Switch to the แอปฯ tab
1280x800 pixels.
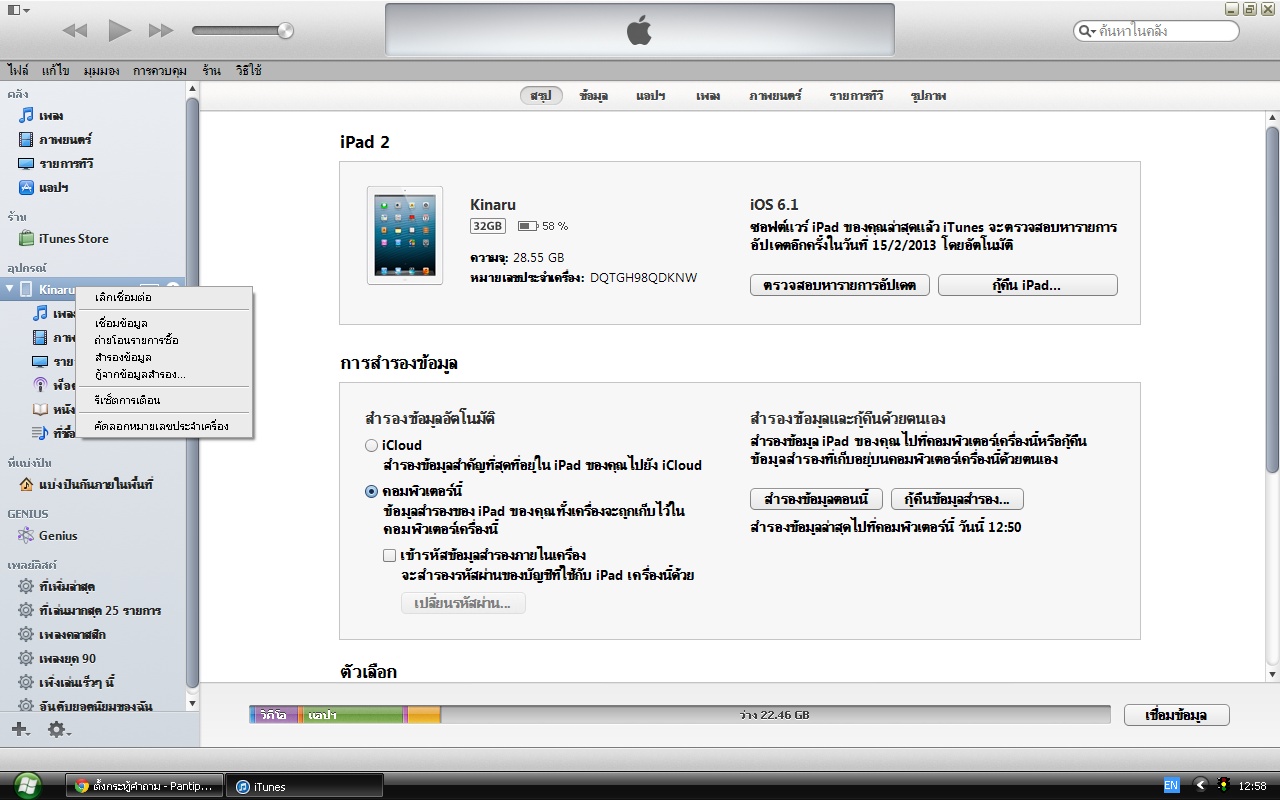[x=651, y=95]
